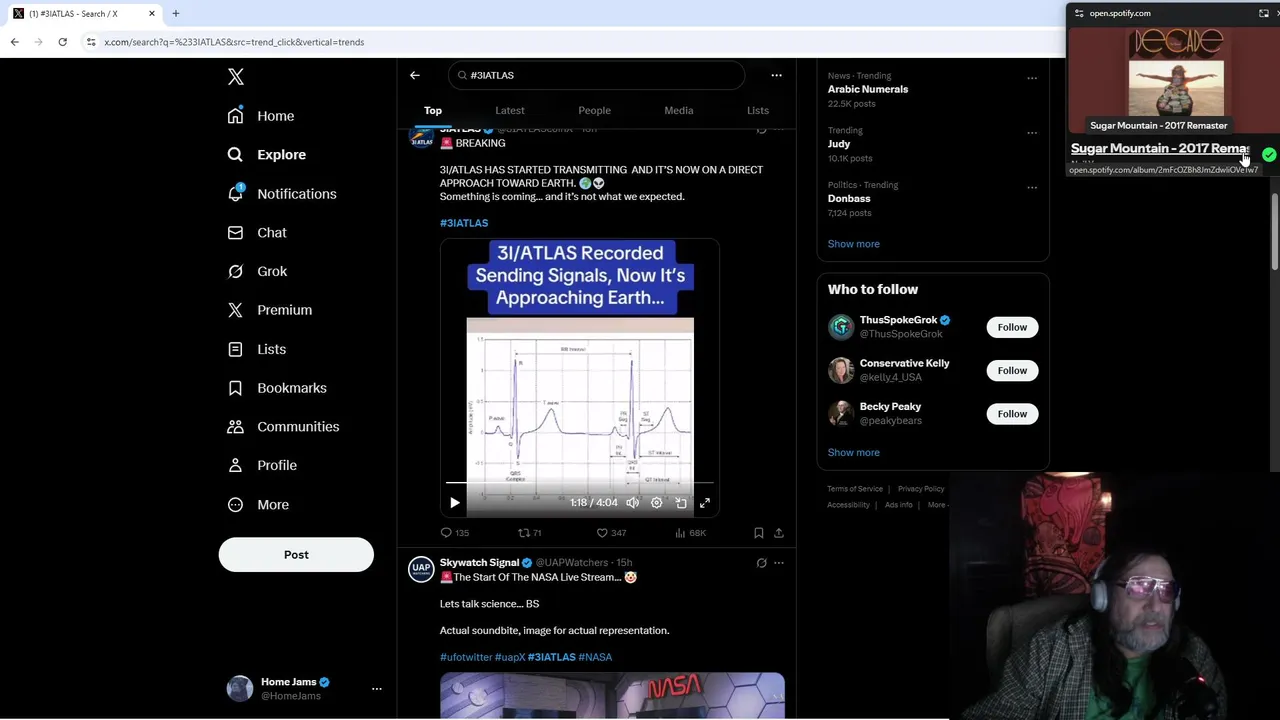Reload the page in browser

click(62, 42)
